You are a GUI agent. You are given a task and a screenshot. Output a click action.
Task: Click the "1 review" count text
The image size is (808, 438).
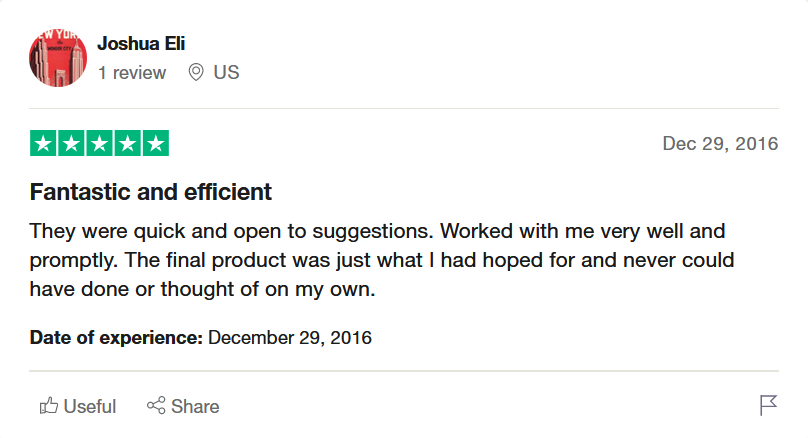coord(132,73)
